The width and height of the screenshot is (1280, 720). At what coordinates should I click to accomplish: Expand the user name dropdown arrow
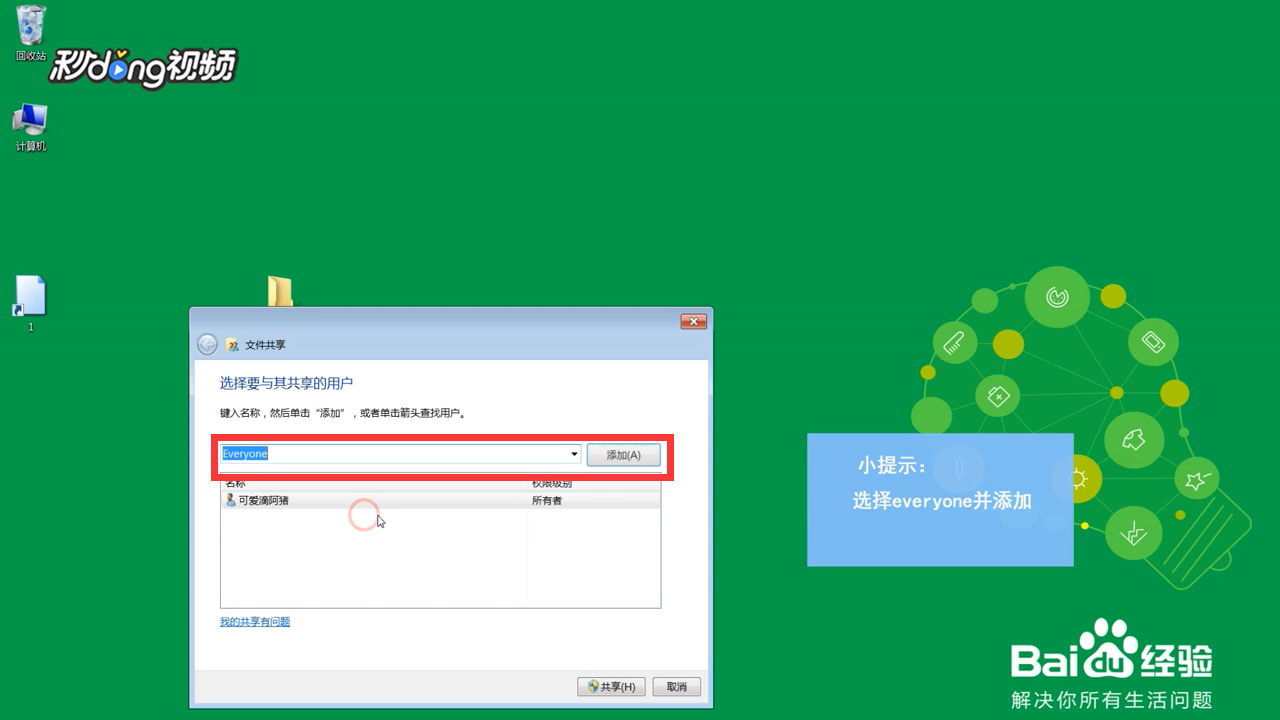point(574,454)
